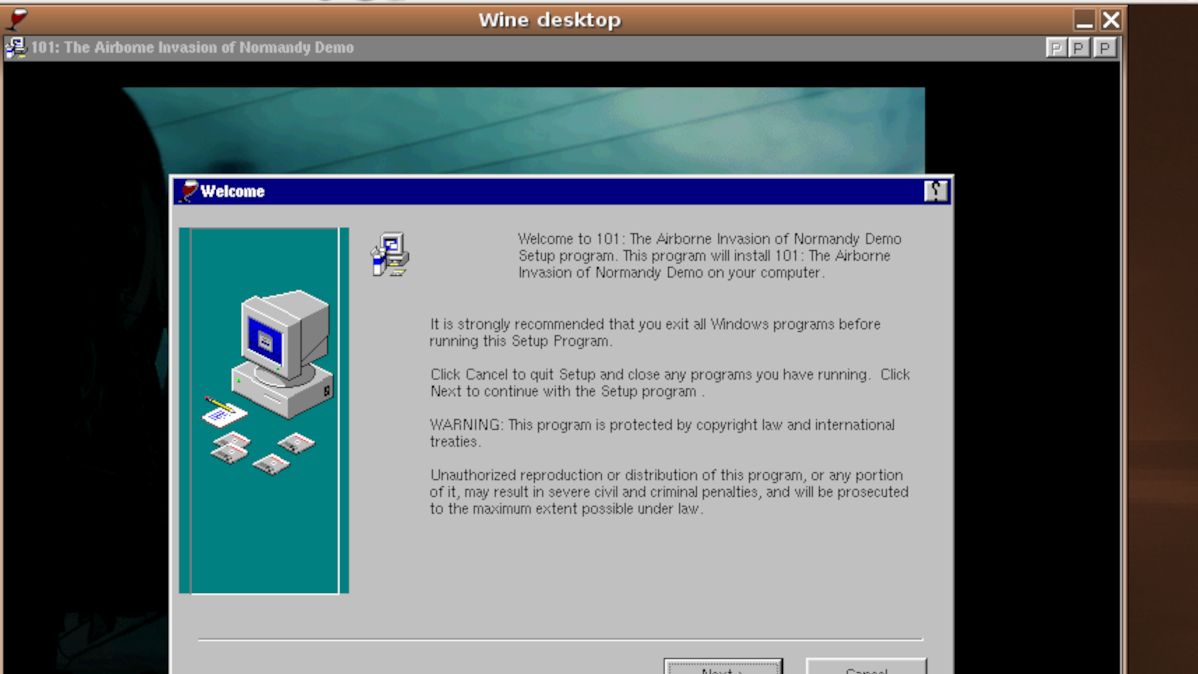The height and width of the screenshot is (674, 1198).
Task: Click the 'WARNING: This program is protected' text
Action: [662, 433]
